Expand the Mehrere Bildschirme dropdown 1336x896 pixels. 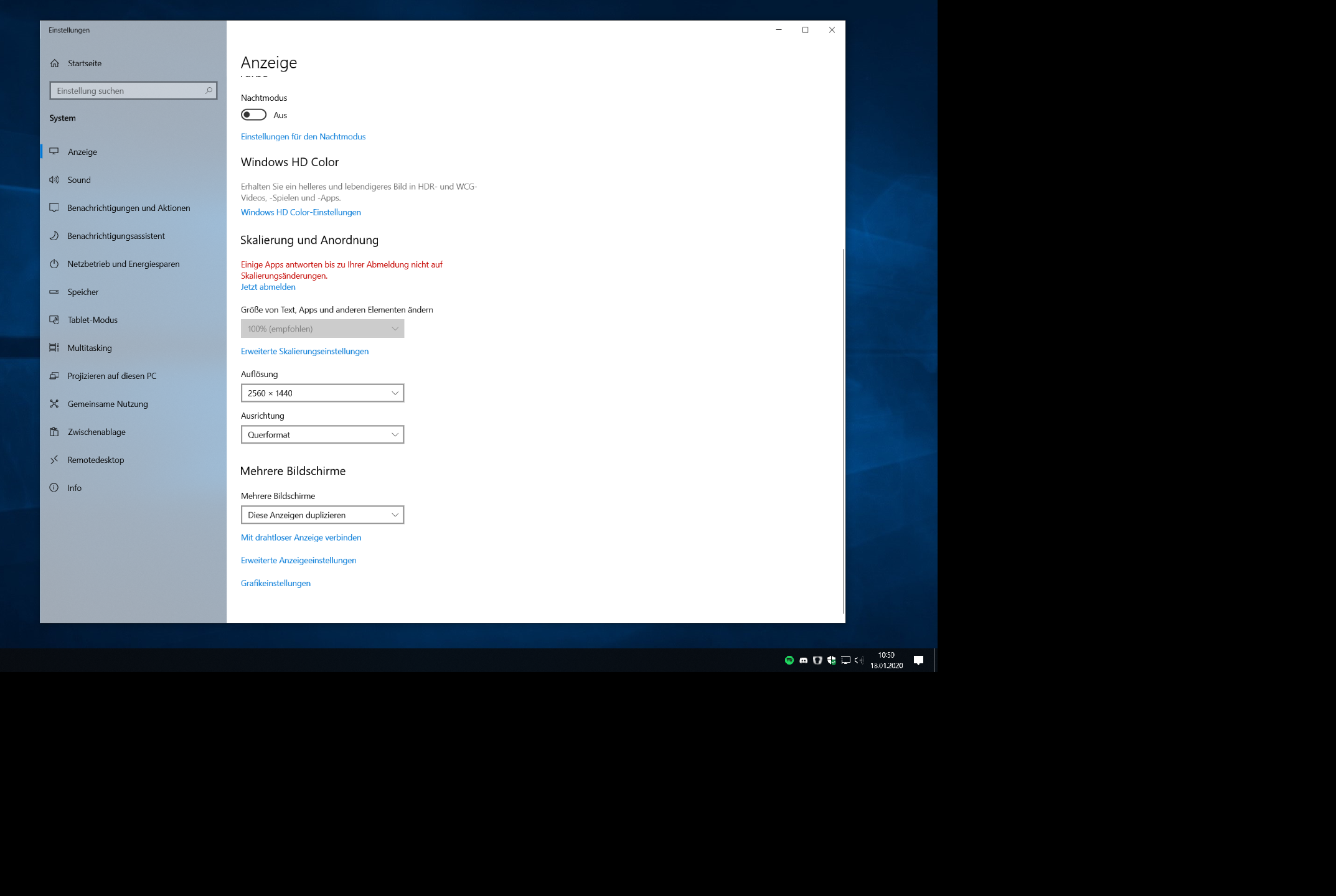point(322,515)
